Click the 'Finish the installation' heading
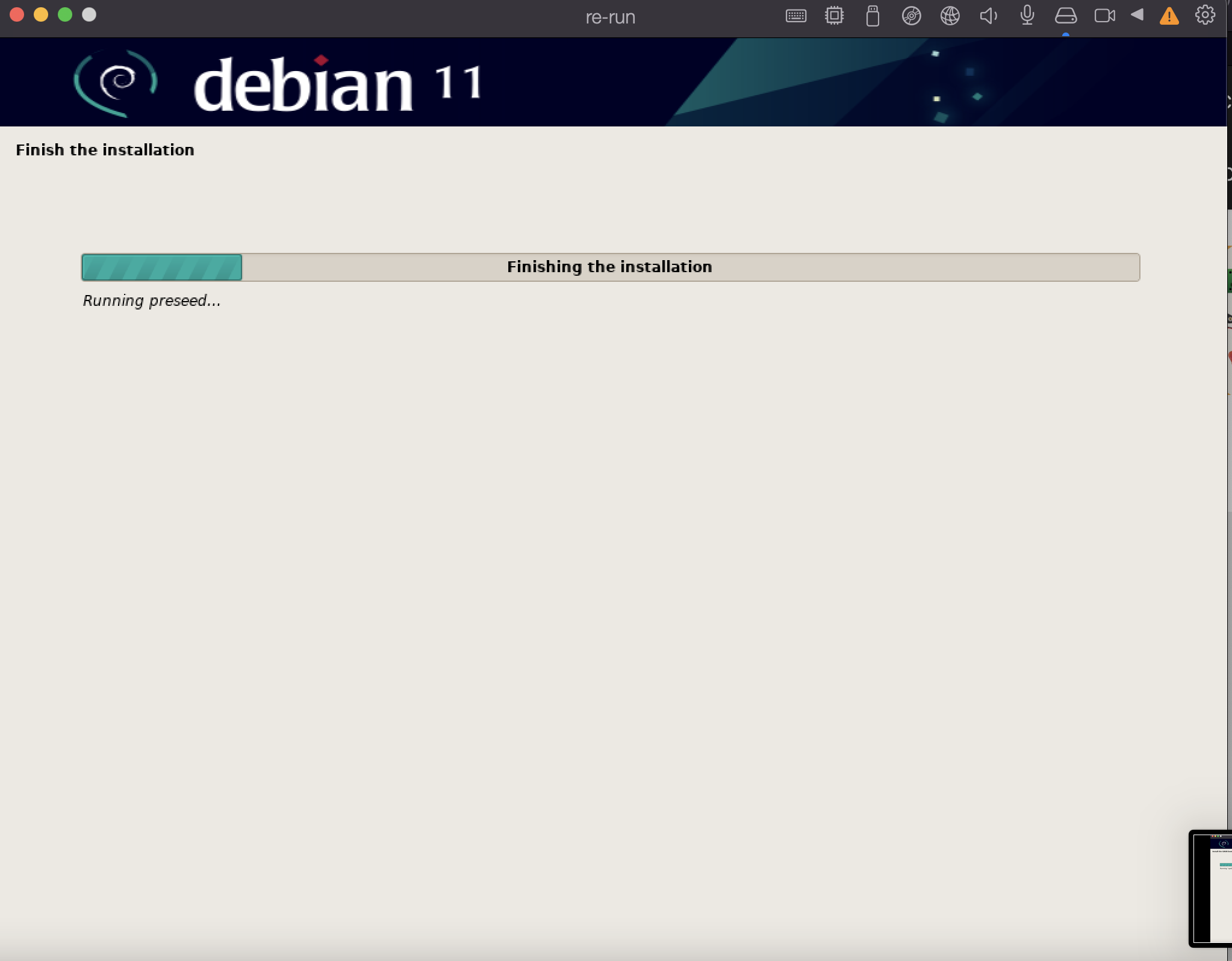Viewport: 1232px width, 961px height. coord(105,149)
